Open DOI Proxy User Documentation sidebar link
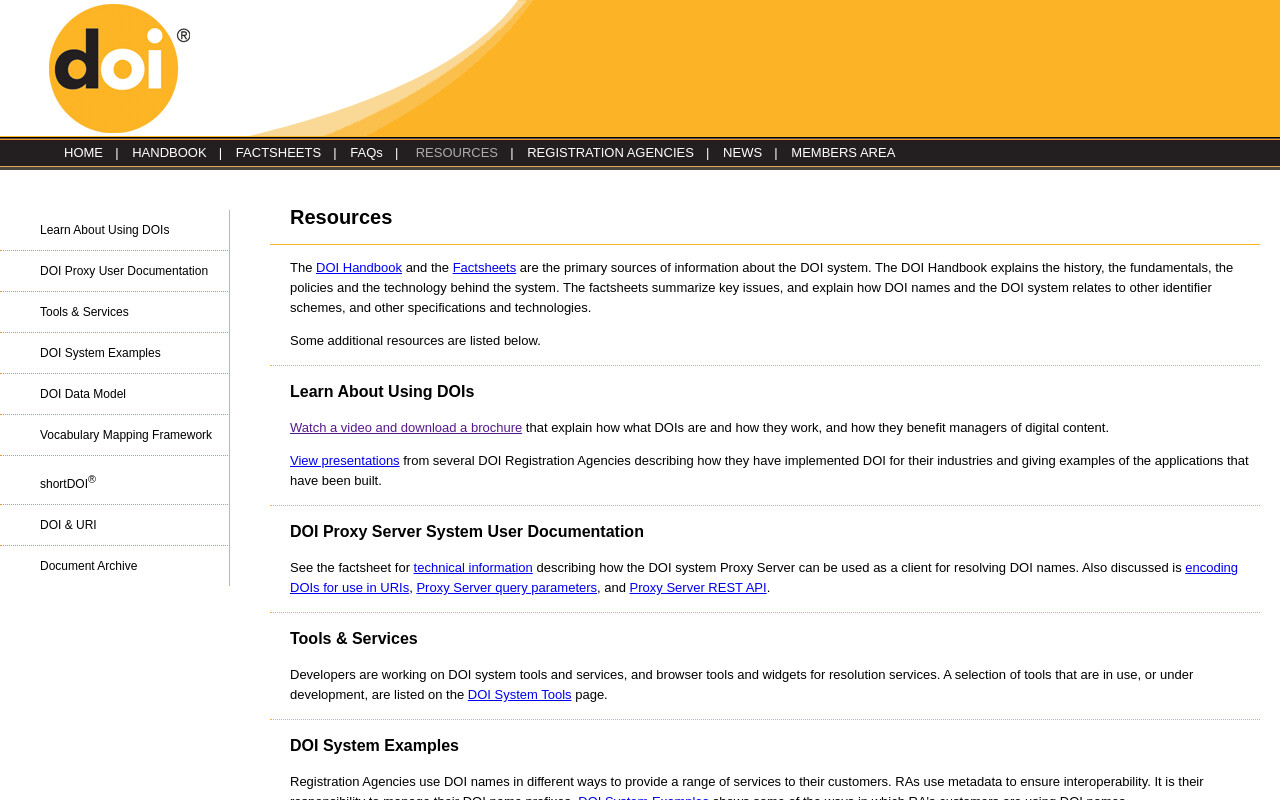Screen dimensions: 1280x800 (x=124, y=271)
